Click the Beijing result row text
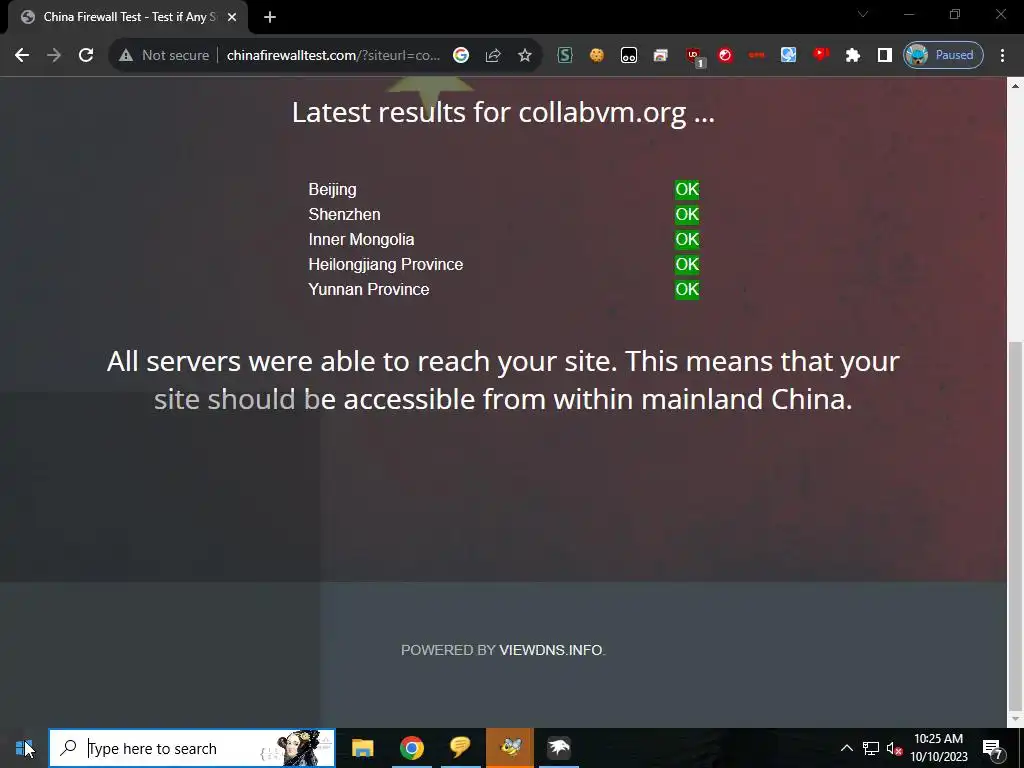Image resolution: width=1024 pixels, height=768 pixels. click(332, 189)
